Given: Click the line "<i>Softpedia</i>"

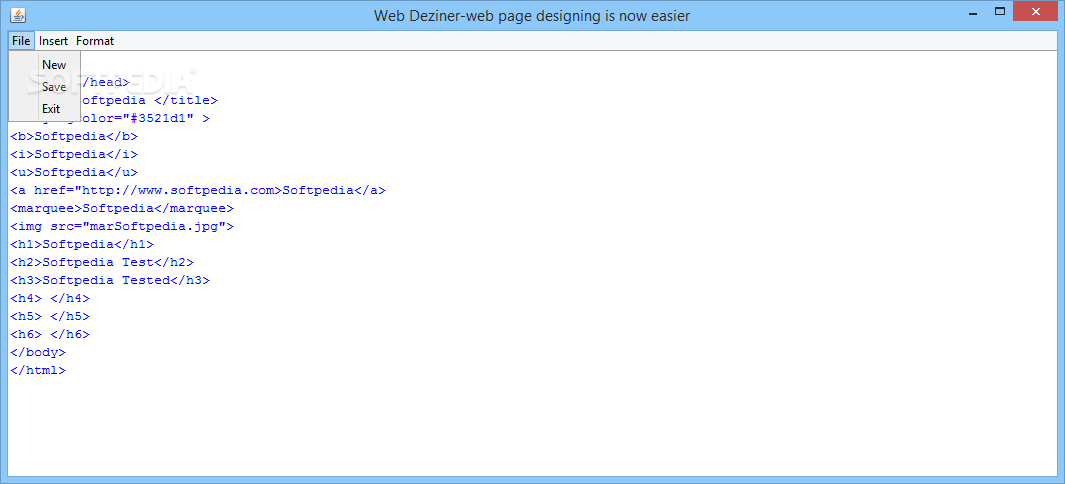Looking at the screenshot, I should coord(74,154).
